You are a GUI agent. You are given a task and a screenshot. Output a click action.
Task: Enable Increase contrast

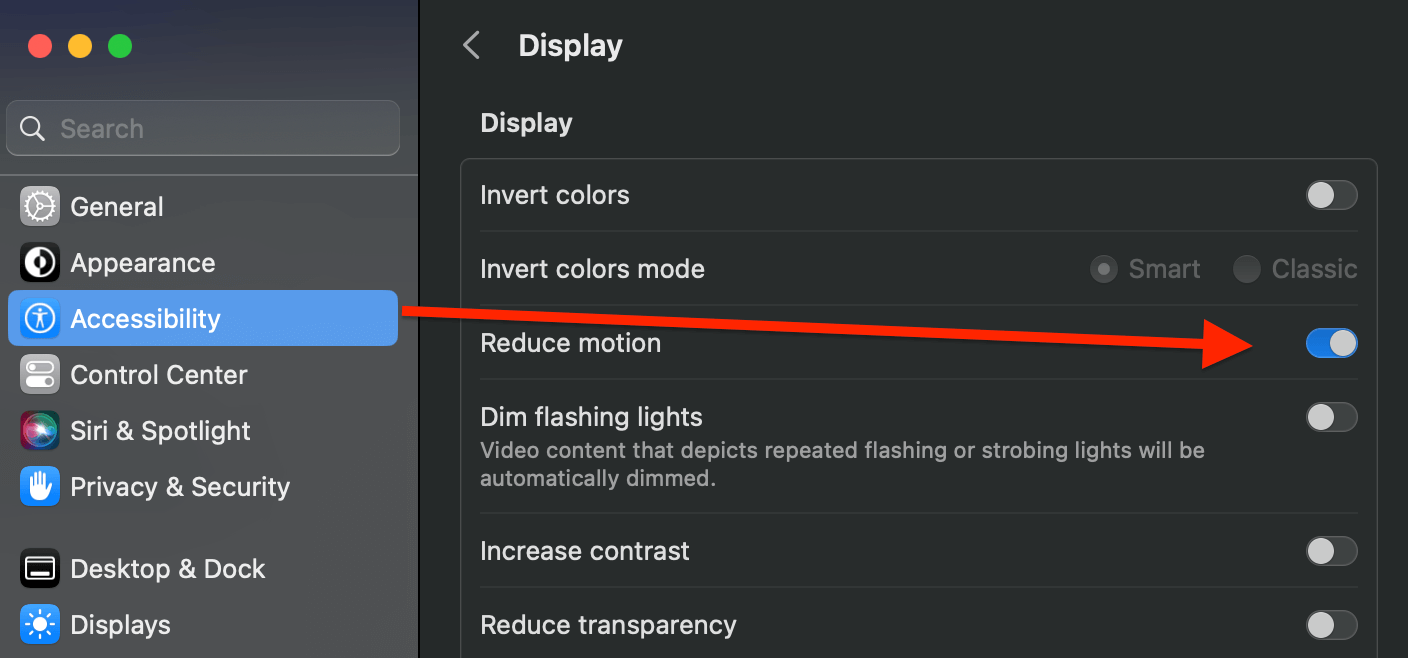click(1331, 551)
